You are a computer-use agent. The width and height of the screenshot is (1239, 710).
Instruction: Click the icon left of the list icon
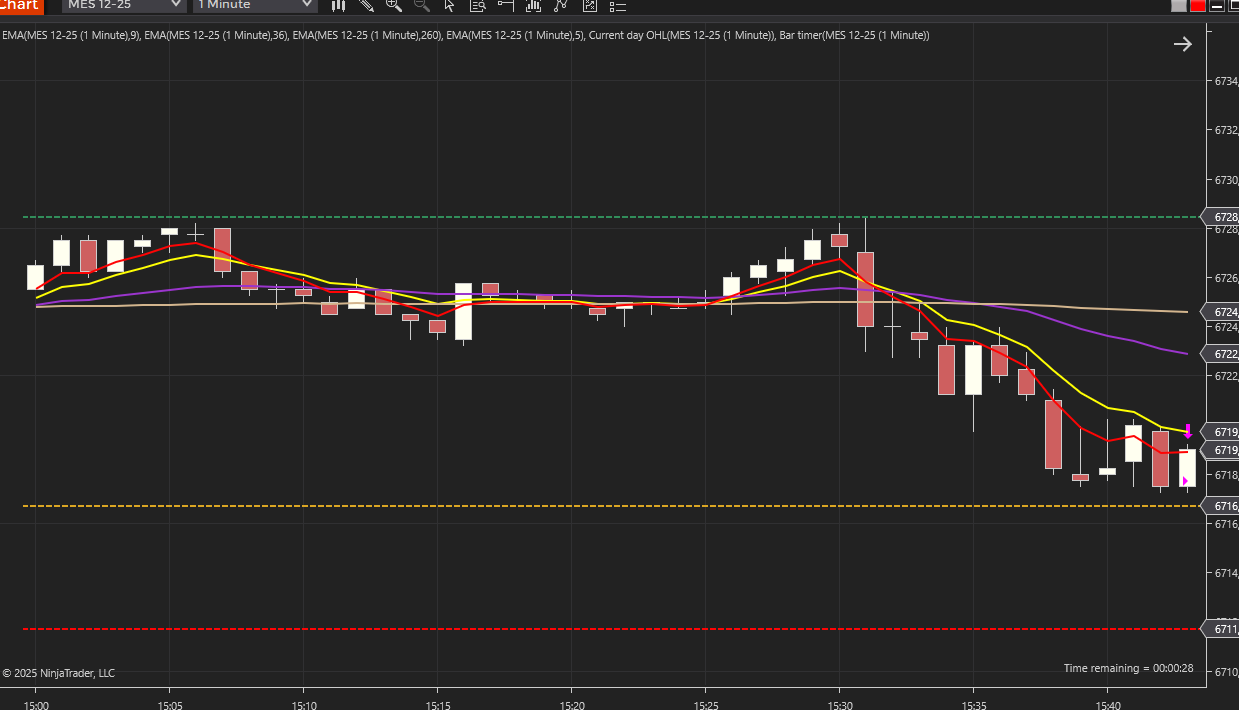(590, 5)
